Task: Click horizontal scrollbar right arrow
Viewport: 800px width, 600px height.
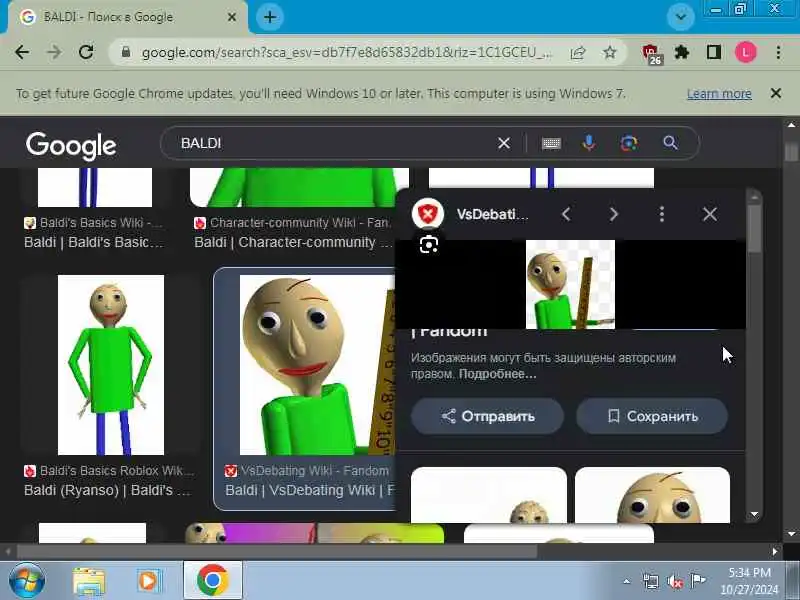Action: point(775,551)
